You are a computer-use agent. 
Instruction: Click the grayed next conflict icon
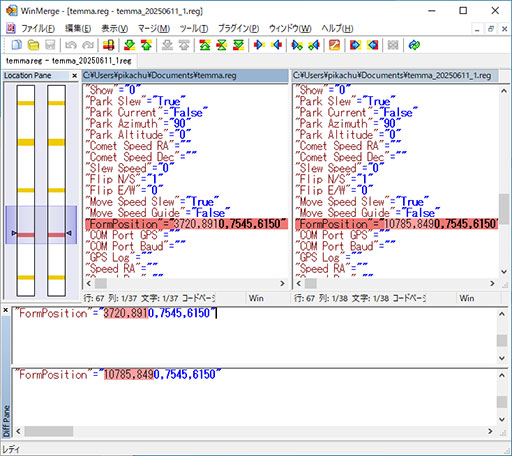click(x=167, y=45)
